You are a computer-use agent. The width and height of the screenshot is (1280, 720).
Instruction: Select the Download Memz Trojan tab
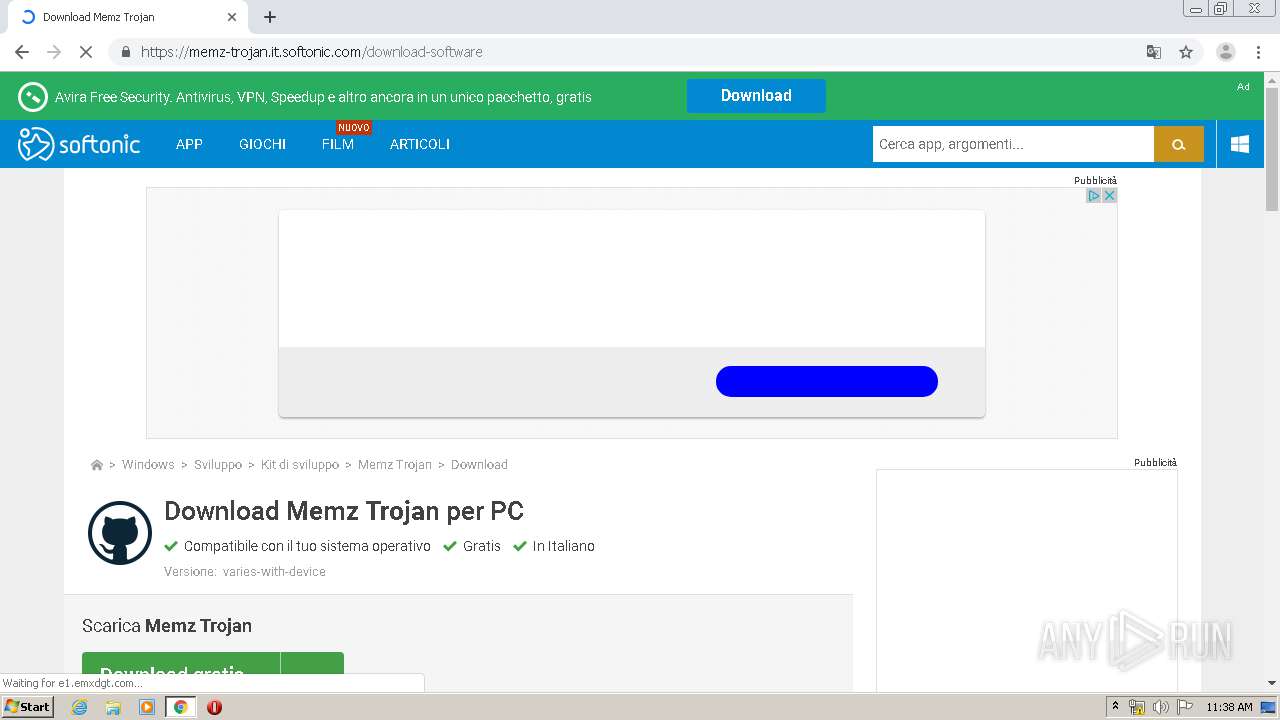point(127,17)
